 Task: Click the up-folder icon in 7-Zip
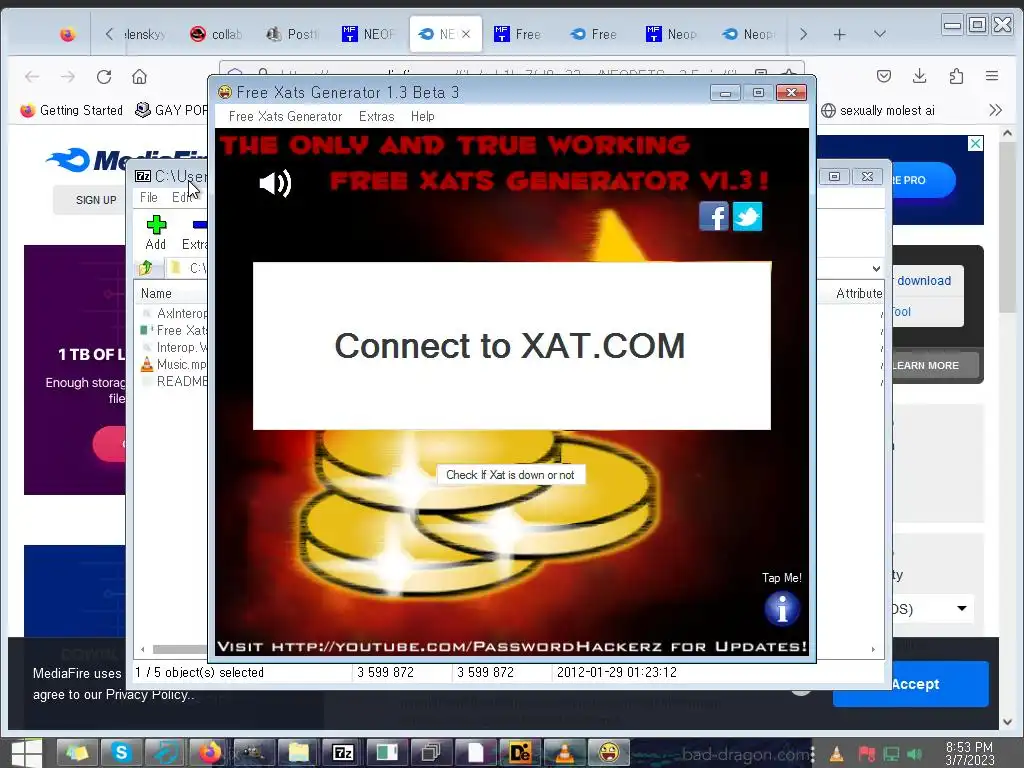[146, 268]
